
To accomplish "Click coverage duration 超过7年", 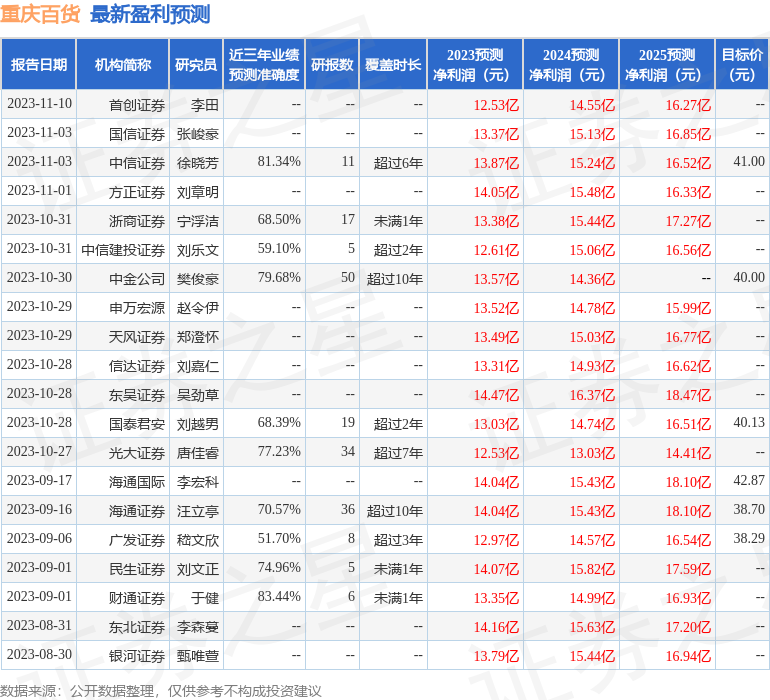I will pos(398,453).
